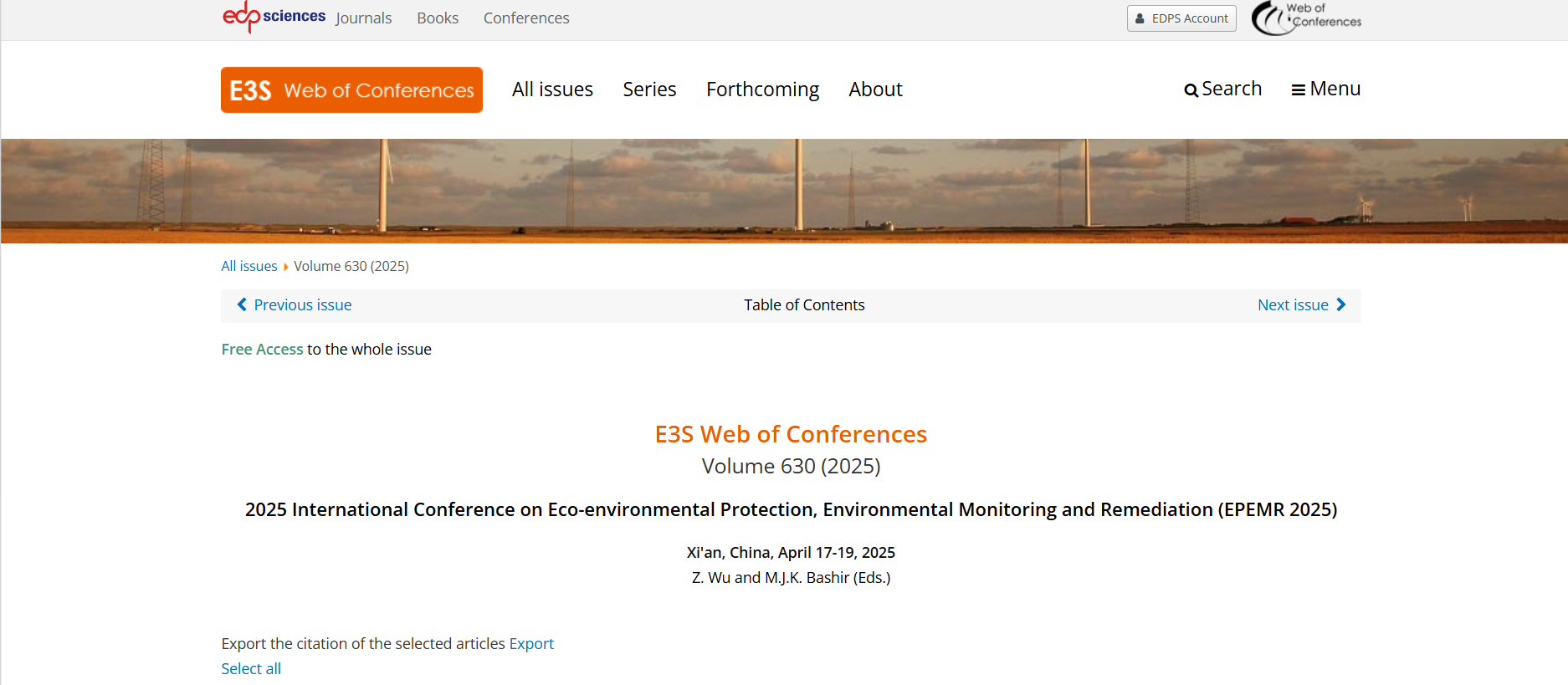Click the Previous issue left chevron

coord(242,304)
